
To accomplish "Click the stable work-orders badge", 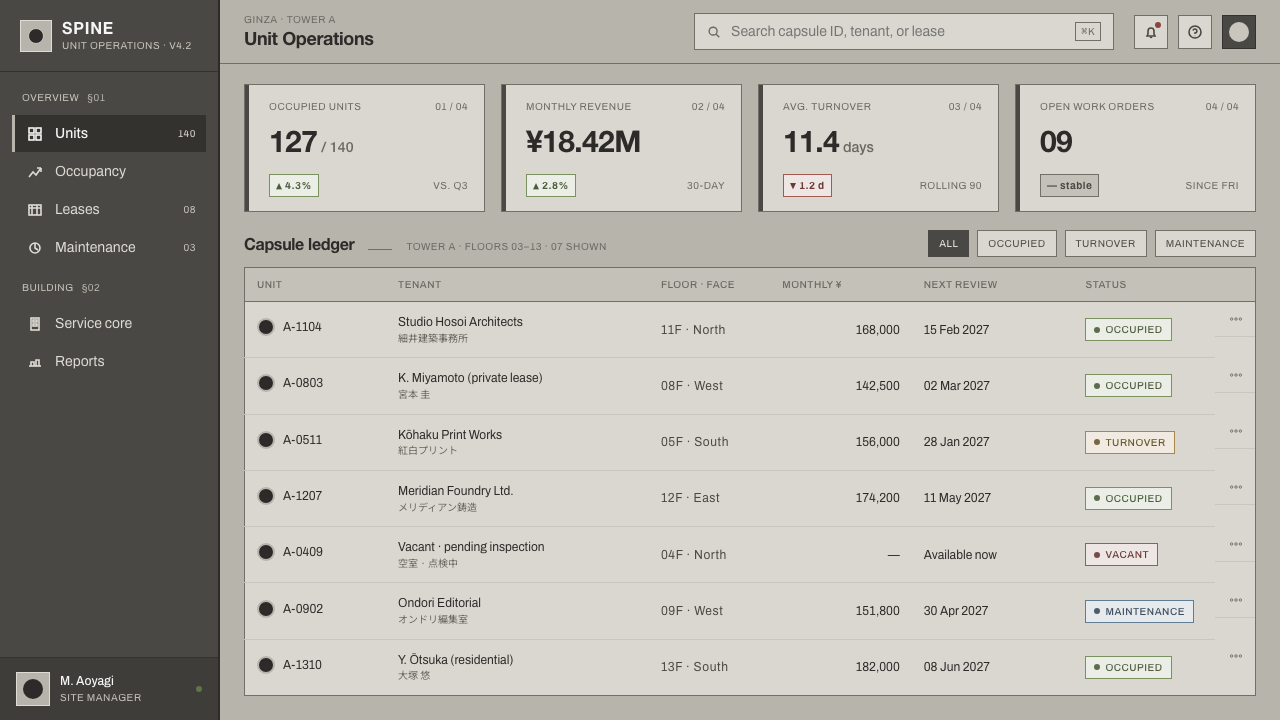I will (x=1069, y=186).
